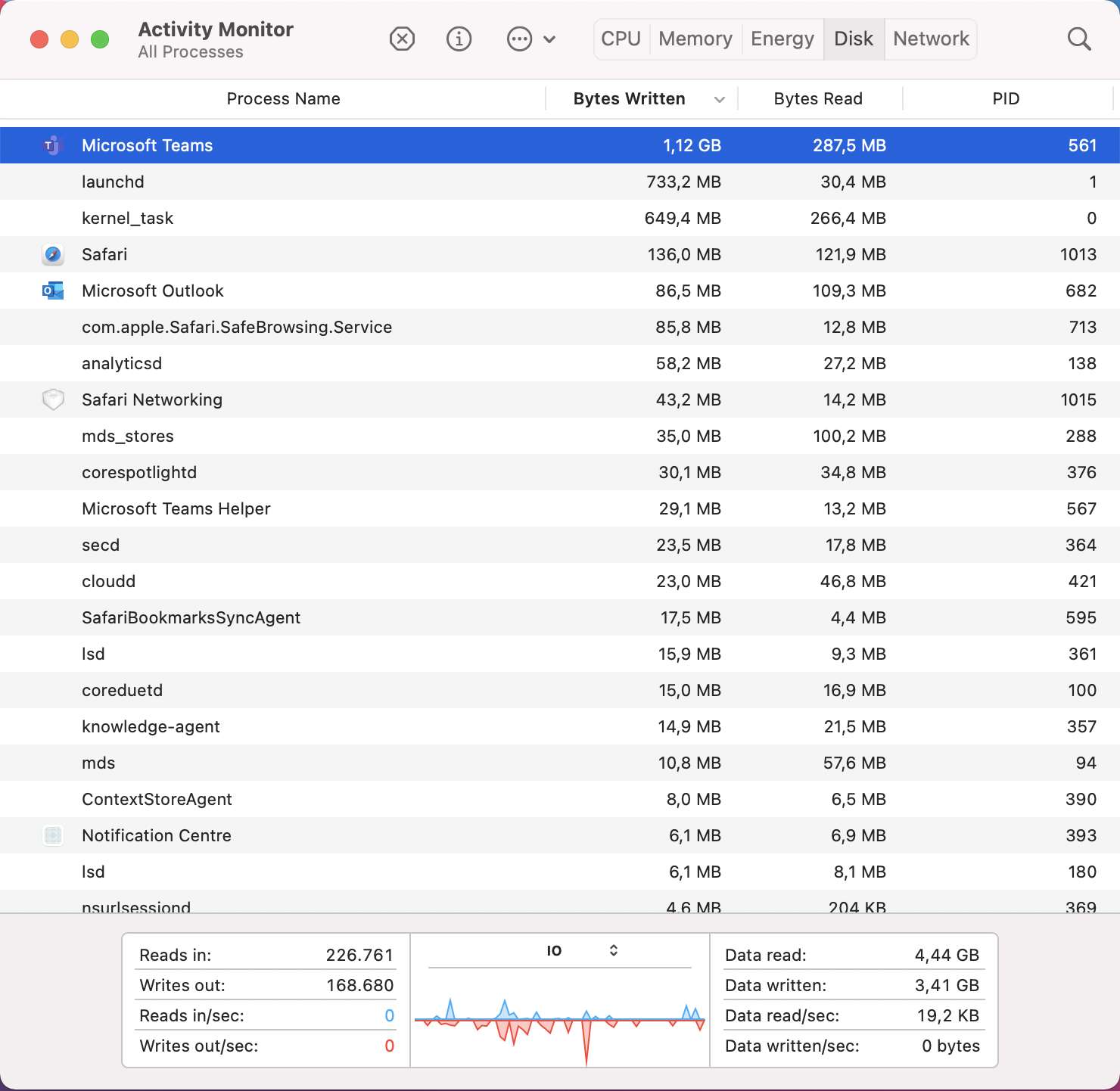This screenshot has height=1091, width=1120.
Task: Select the cloudd process row
Action: click(x=560, y=581)
